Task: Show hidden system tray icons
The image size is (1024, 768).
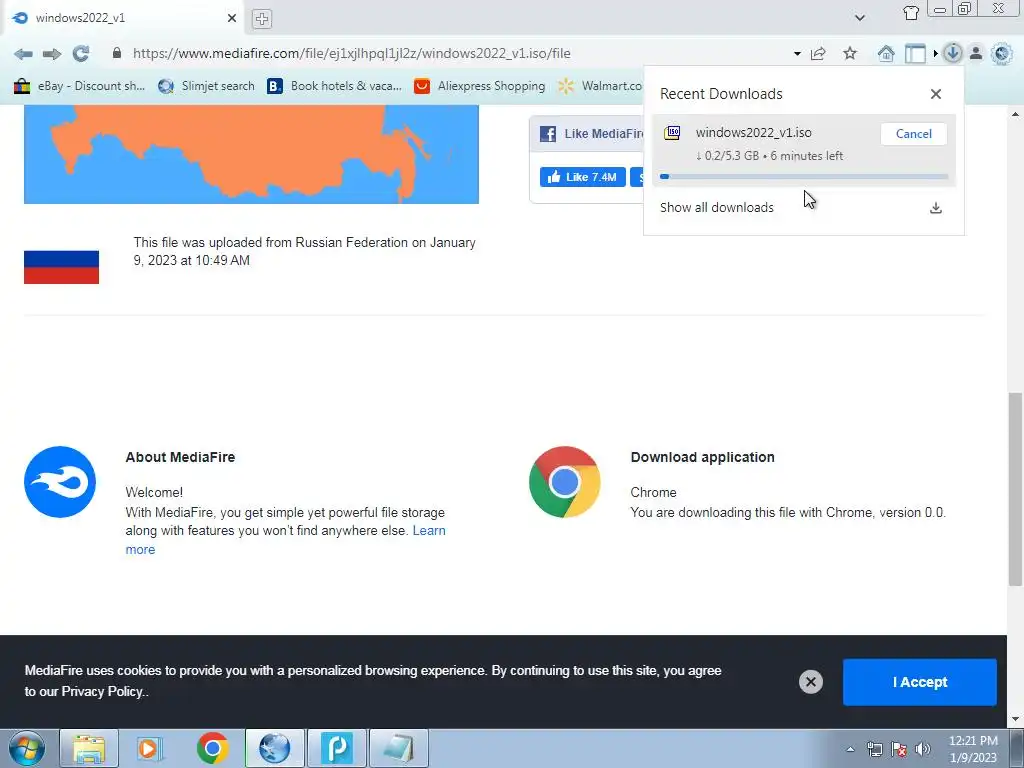Action: tap(850, 749)
